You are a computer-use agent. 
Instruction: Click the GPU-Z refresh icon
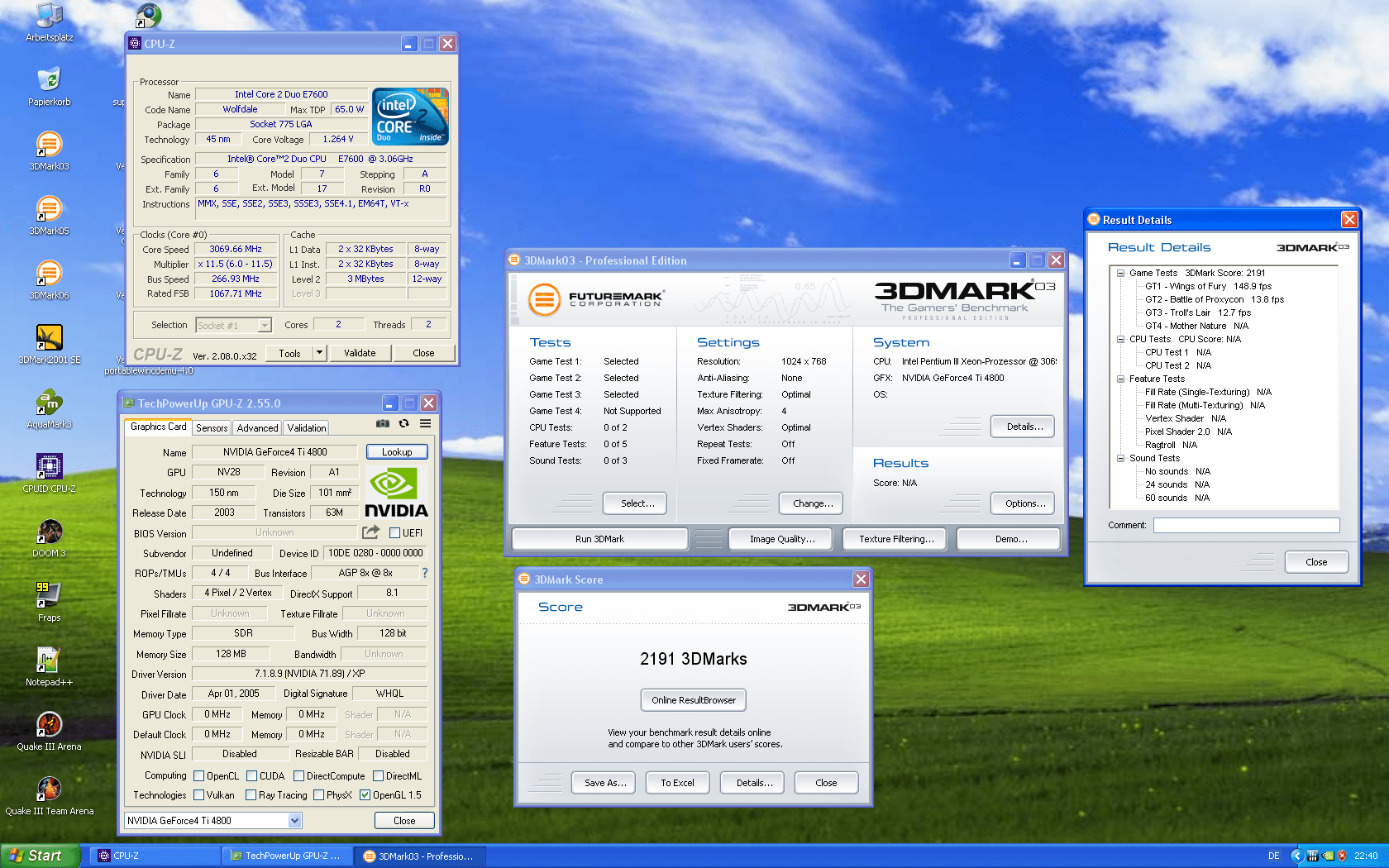(x=404, y=423)
